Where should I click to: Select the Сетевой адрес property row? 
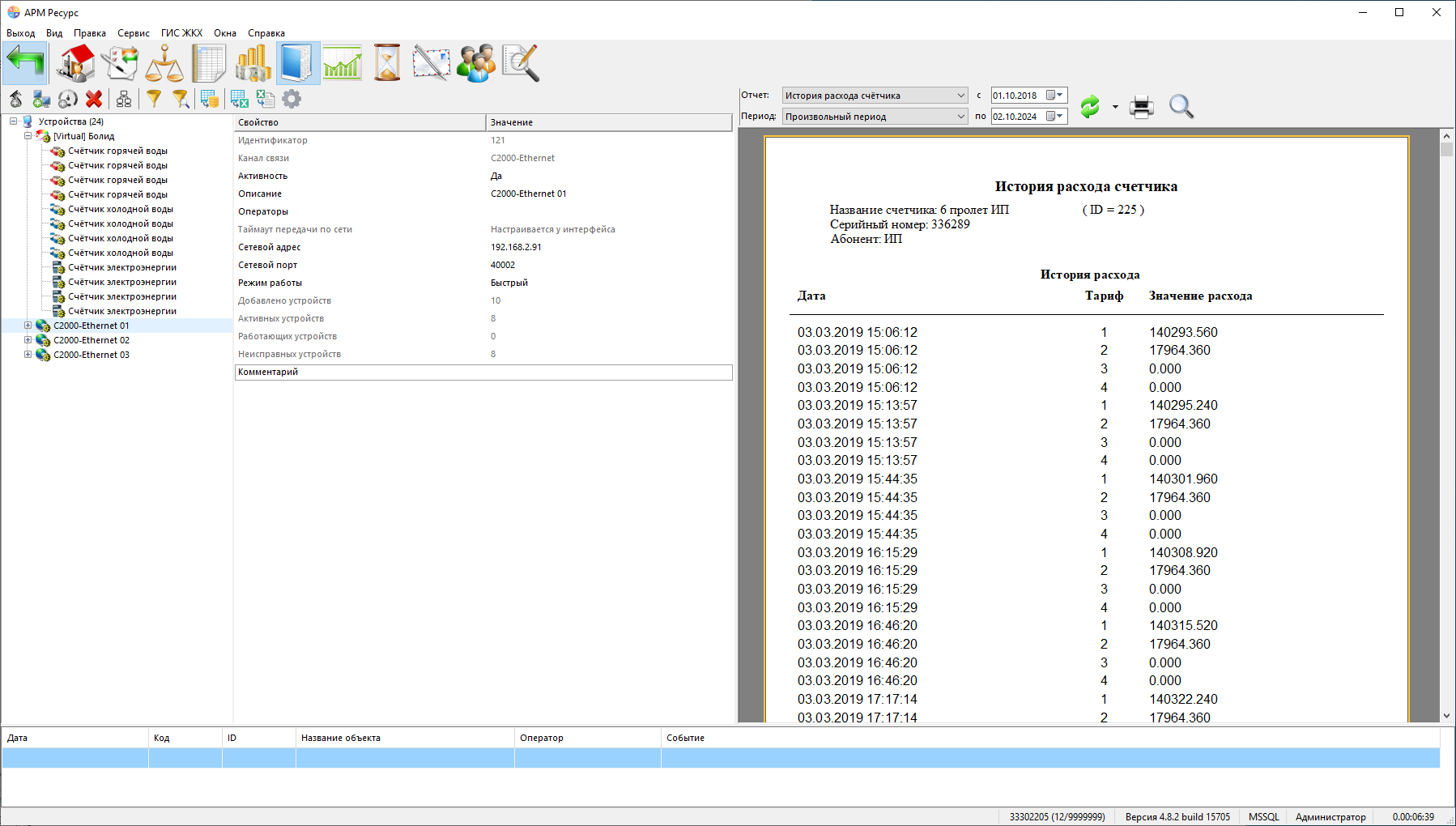483,247
